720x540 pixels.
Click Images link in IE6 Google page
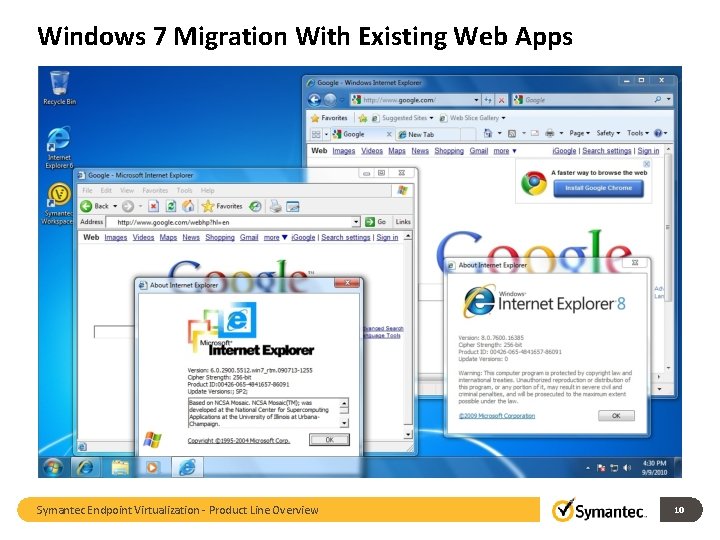[x=116, y=237]
